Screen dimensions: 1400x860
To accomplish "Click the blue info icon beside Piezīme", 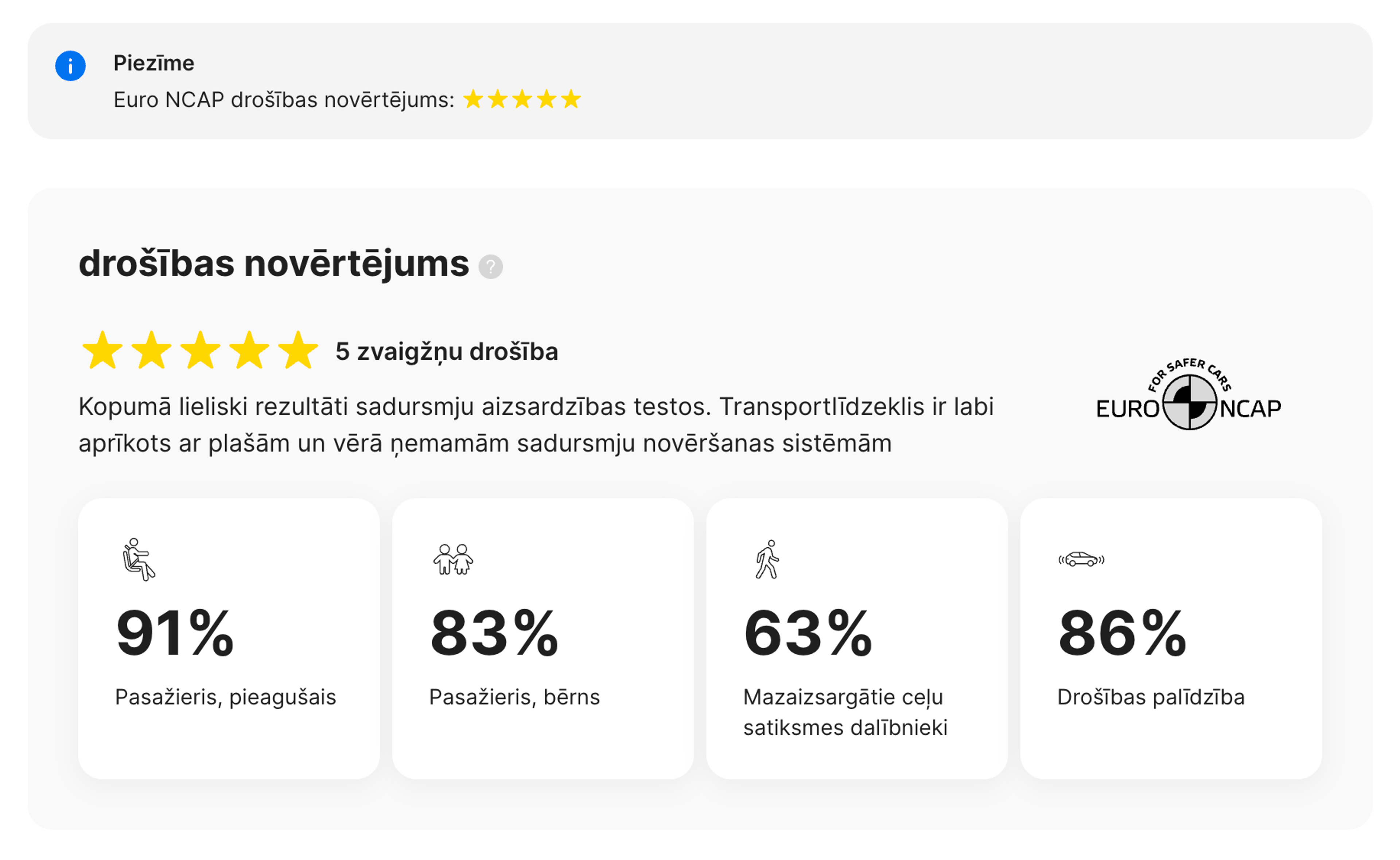I will [x=70, y=66].
